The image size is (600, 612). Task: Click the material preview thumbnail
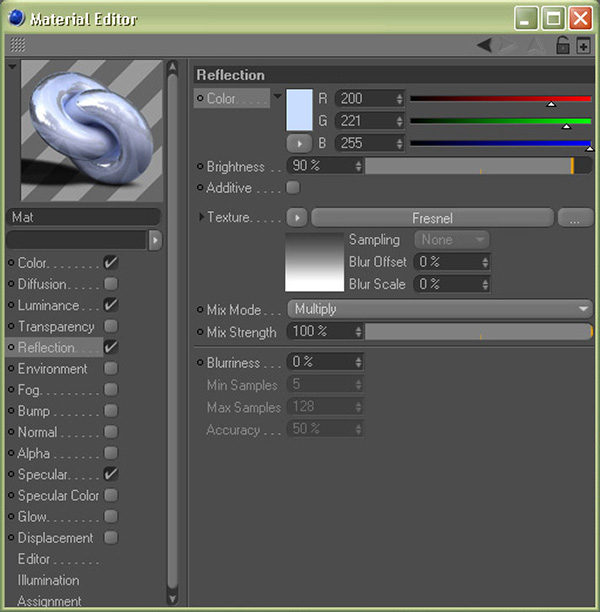(x=90, y=131)
